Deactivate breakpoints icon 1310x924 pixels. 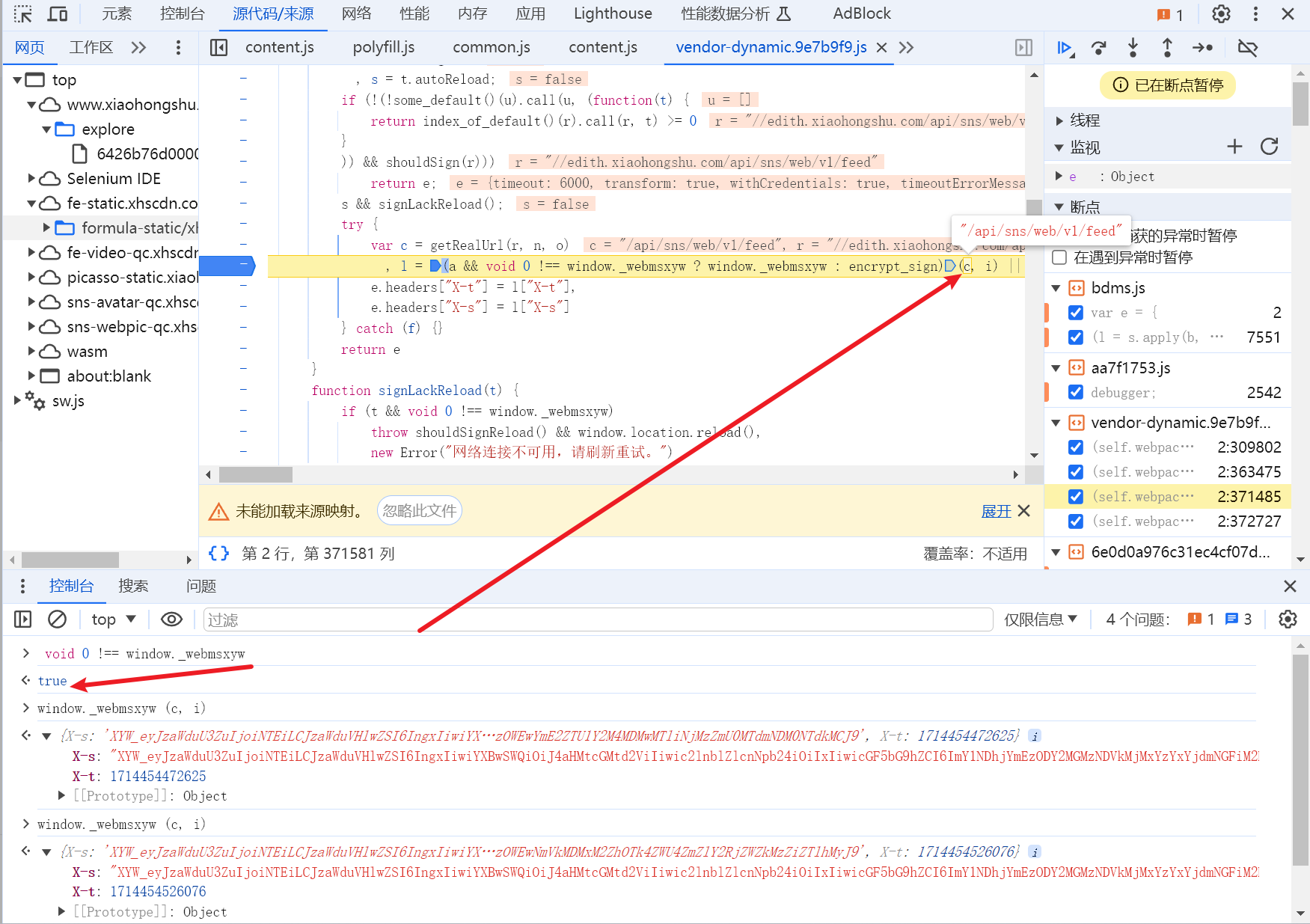1247,48
